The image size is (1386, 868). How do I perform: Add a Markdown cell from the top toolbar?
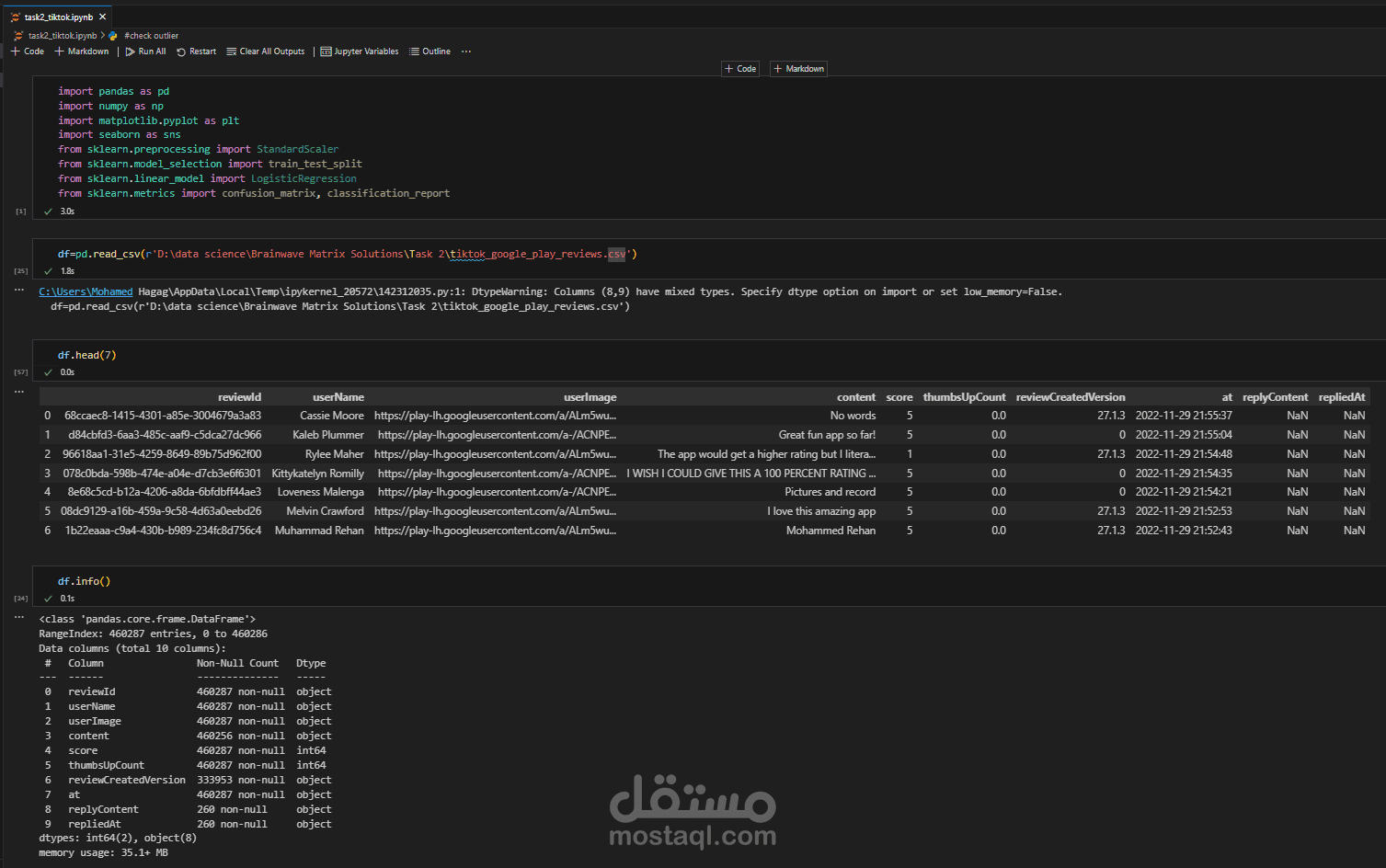[82, 51]
